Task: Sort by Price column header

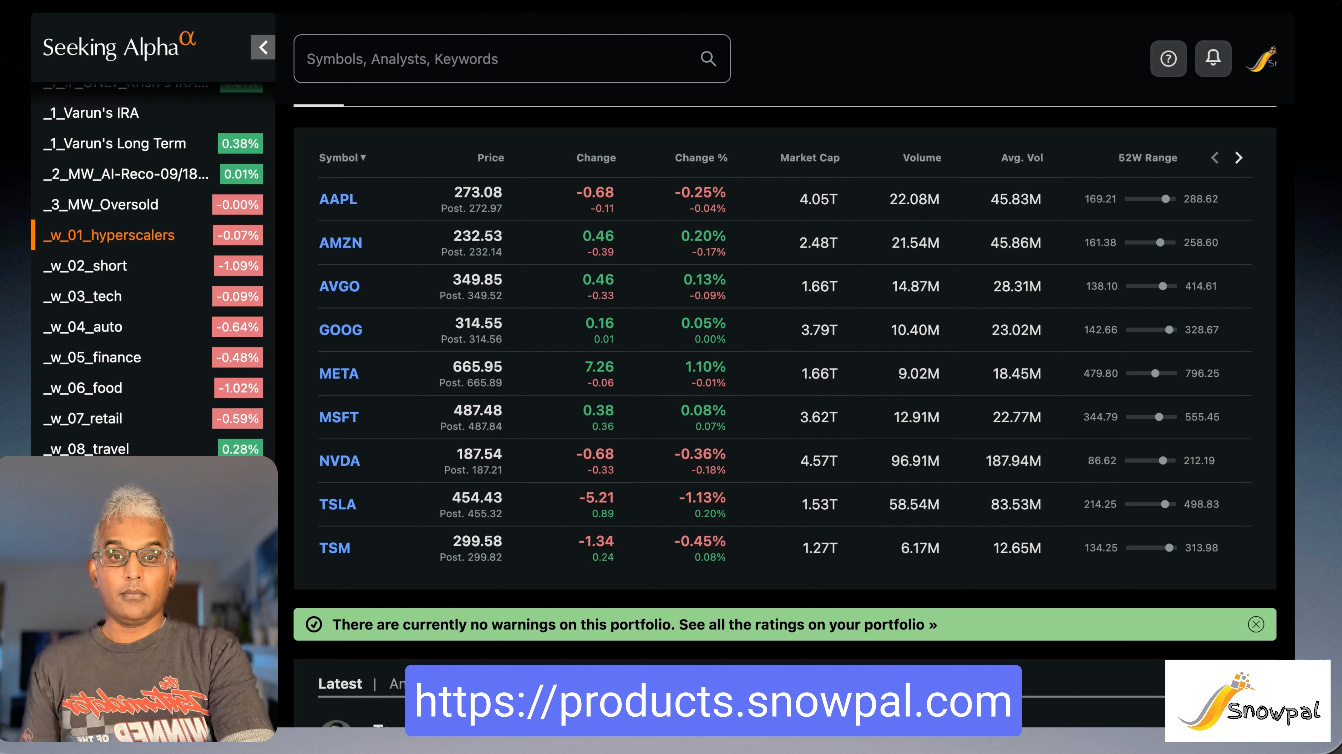Action: 490,158
